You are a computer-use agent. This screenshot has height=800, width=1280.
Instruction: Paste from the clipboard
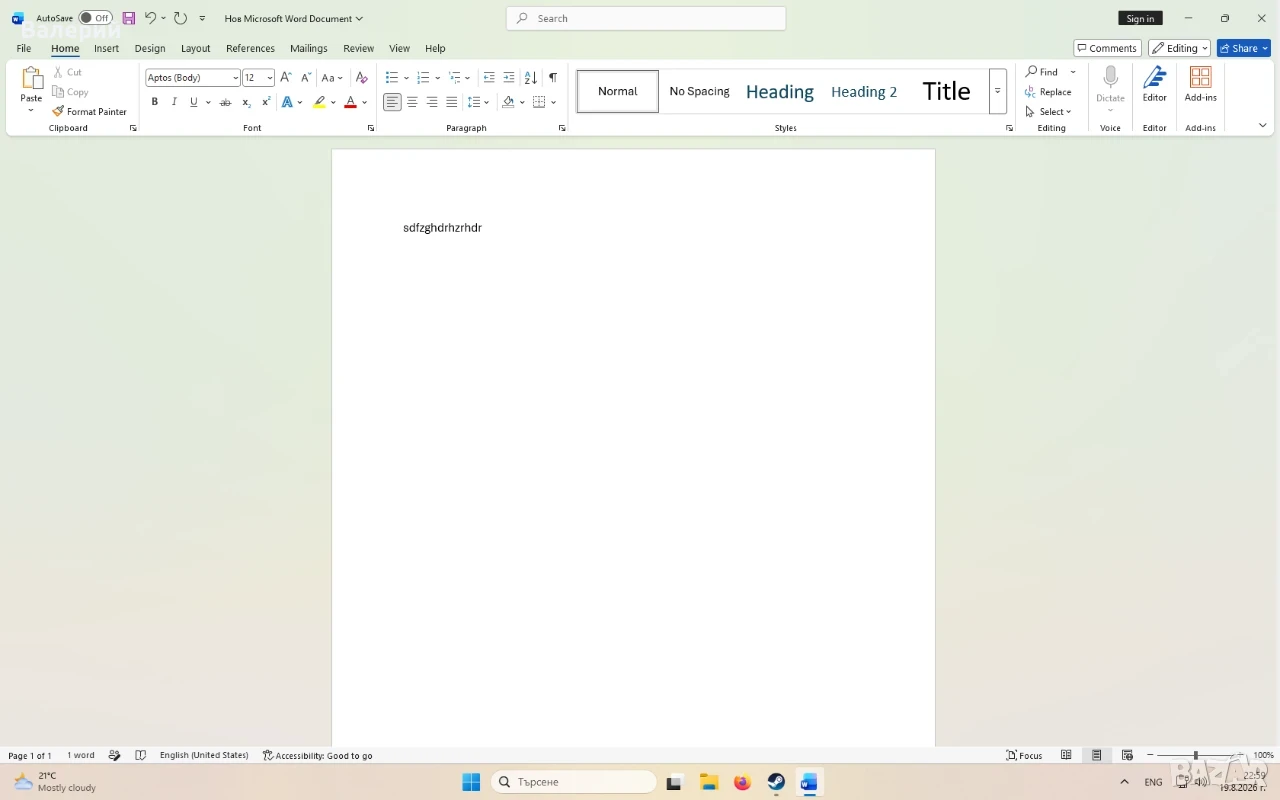pos(31,84)
